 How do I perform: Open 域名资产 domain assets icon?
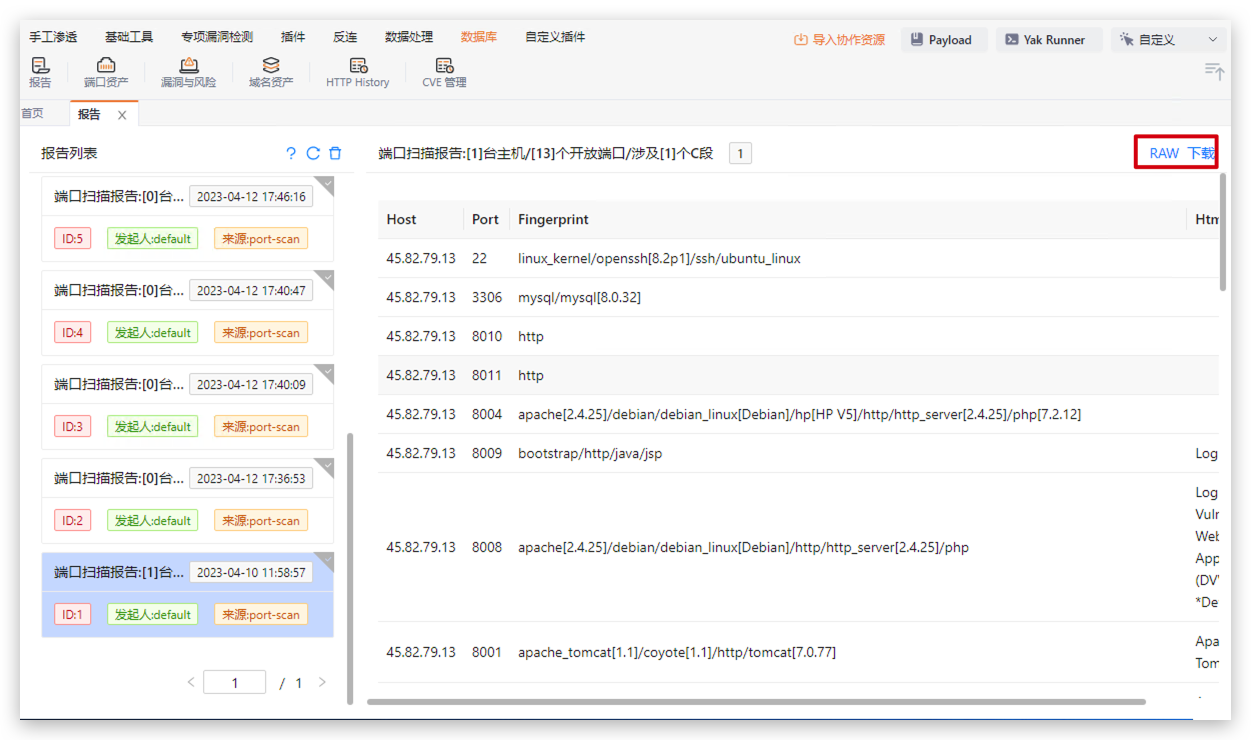271,72
